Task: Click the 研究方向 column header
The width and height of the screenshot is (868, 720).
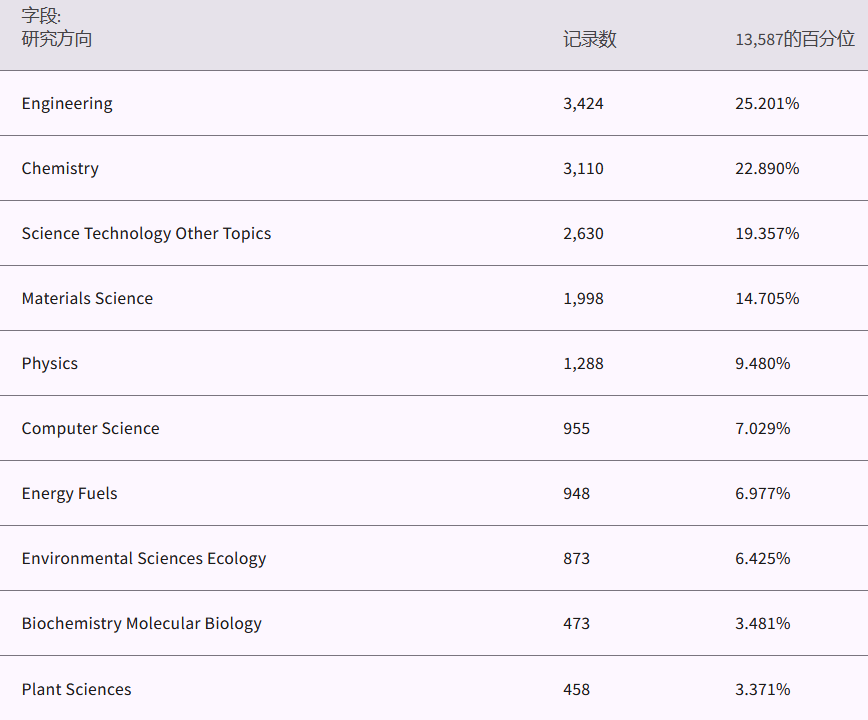Action: coord(57,39)
